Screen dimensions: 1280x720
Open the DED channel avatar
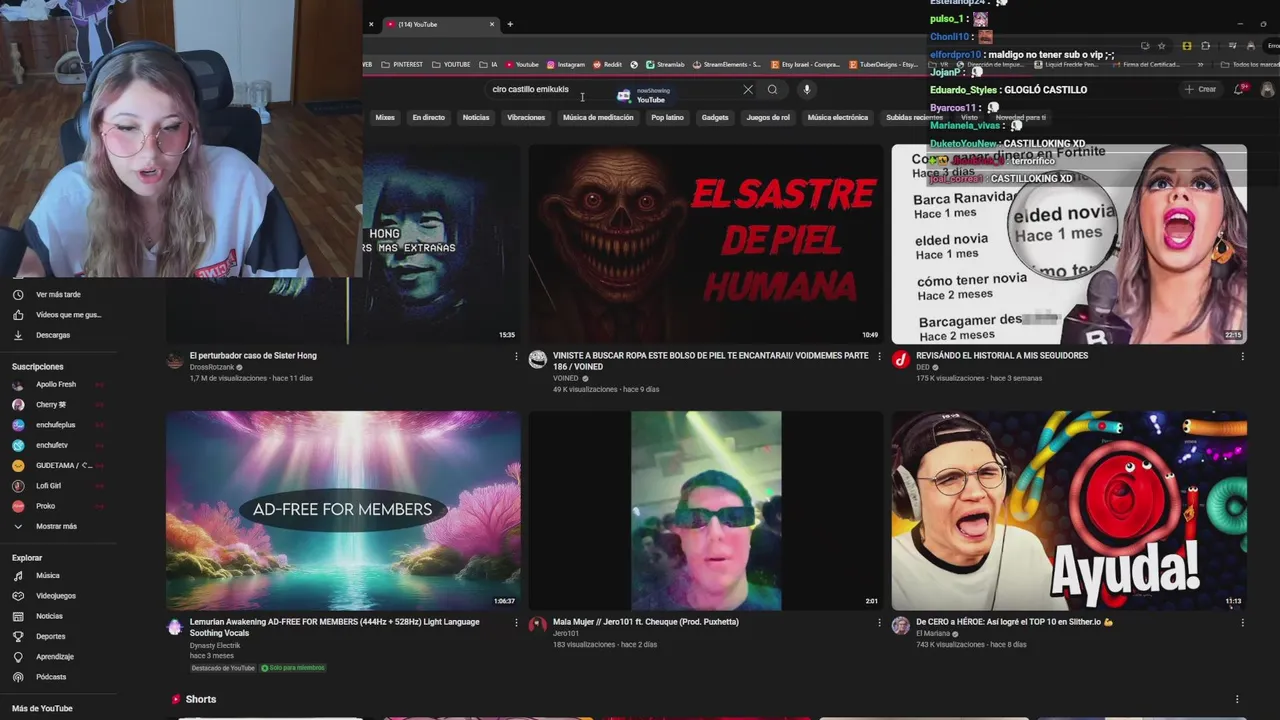(901, 360)
